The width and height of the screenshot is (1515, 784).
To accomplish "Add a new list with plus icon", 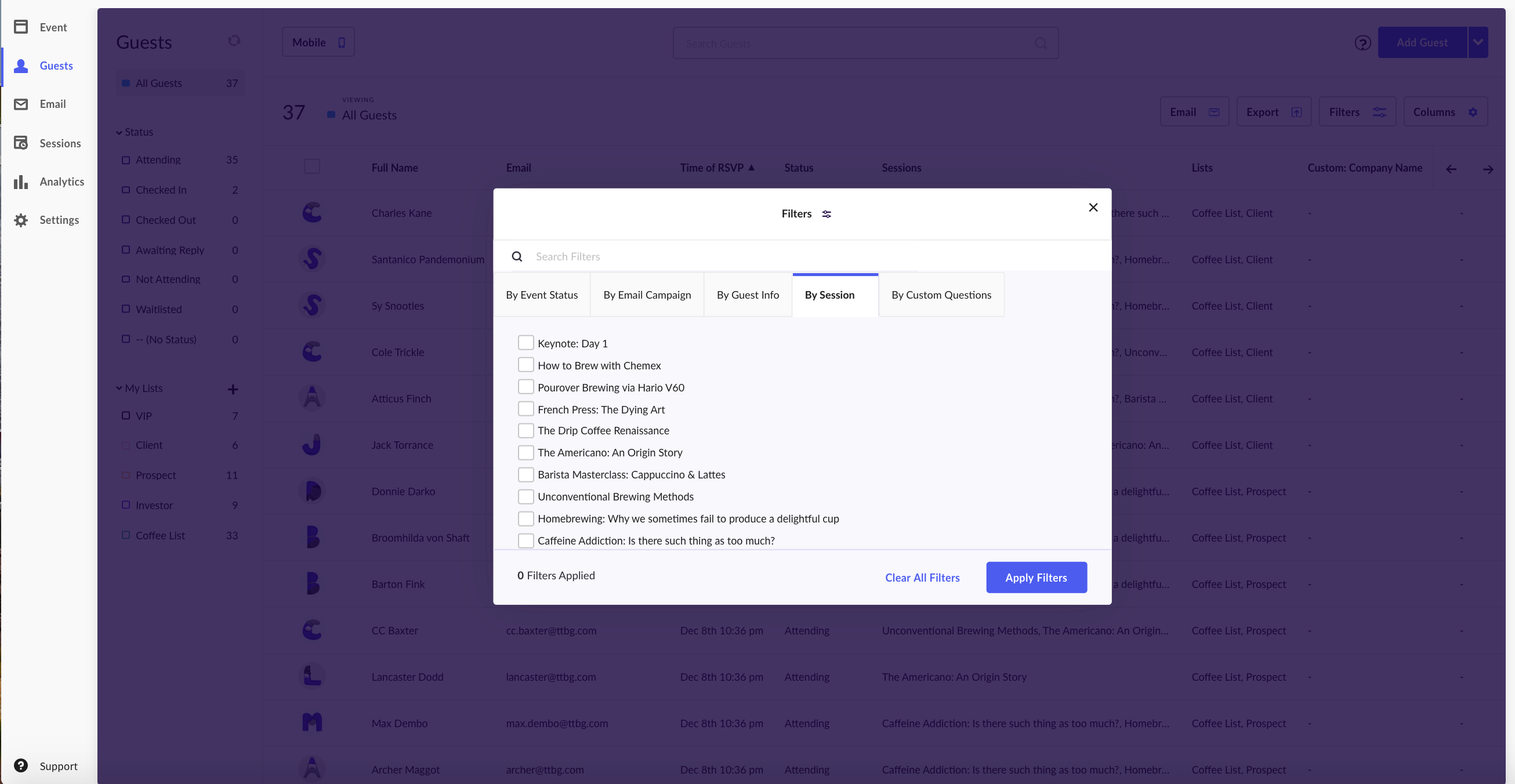I will pyautogui.click(x=233, y=389).
